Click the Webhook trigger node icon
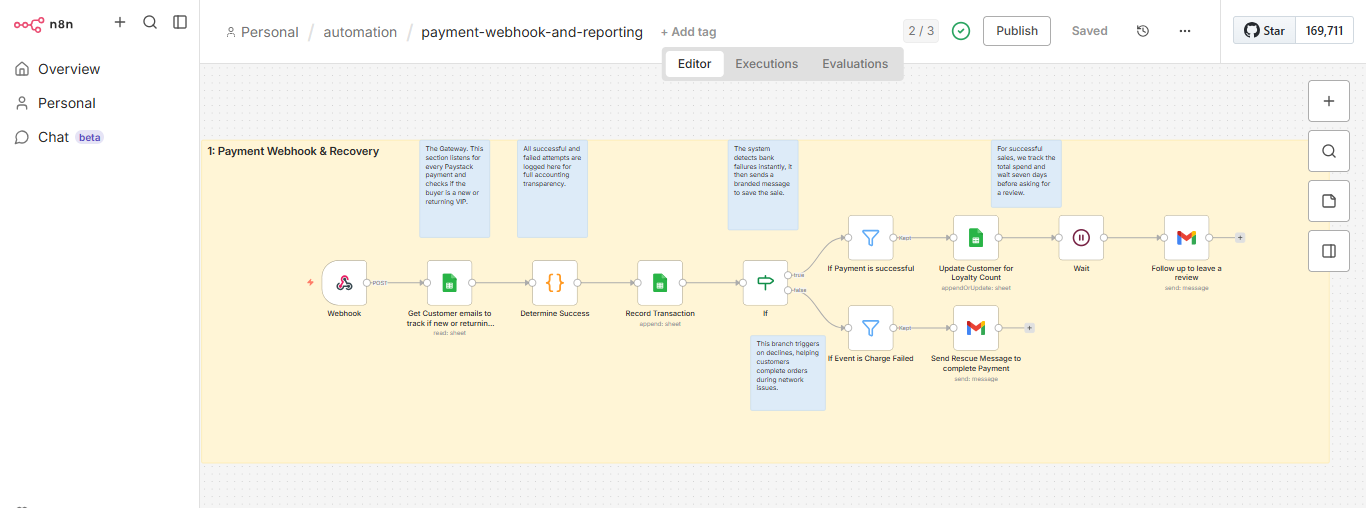 pos(344,283)
